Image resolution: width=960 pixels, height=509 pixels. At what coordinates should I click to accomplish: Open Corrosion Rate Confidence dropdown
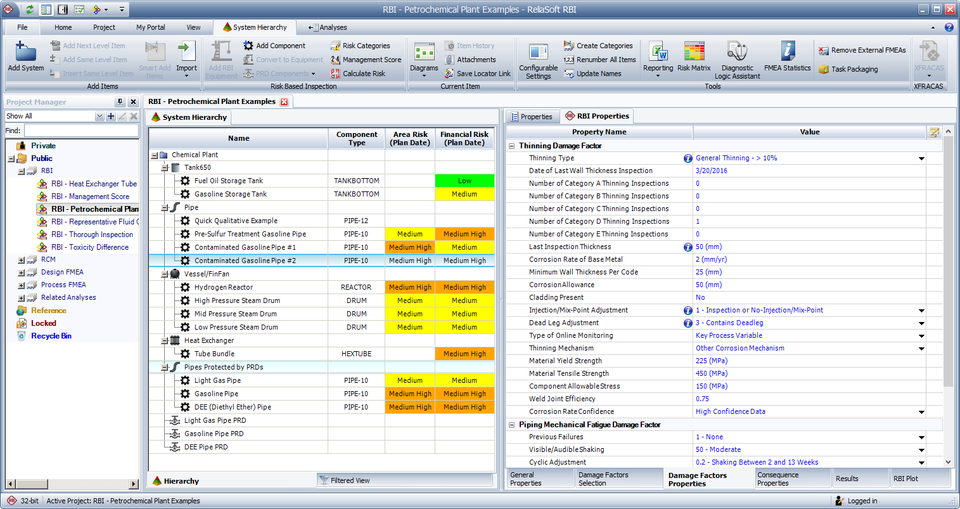point(921,412)
